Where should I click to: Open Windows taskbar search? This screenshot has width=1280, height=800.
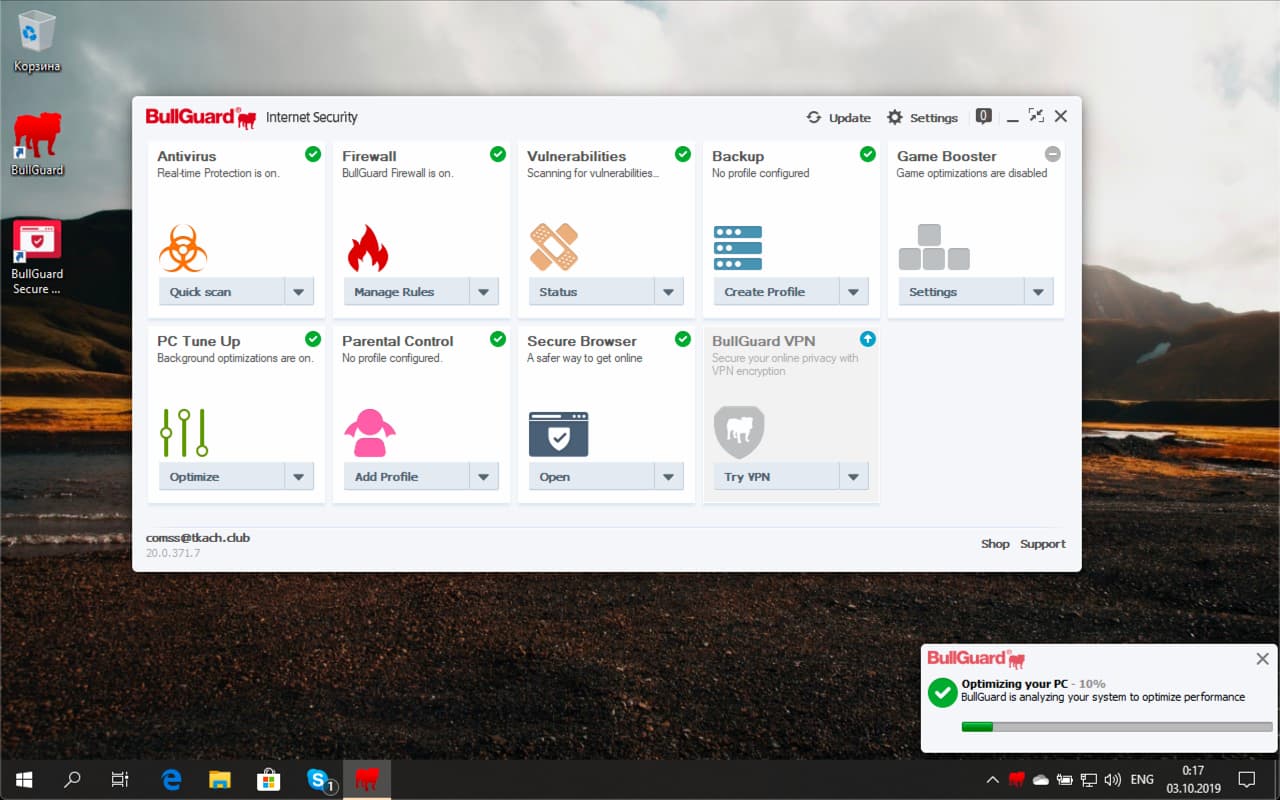[x=72, y=779]
